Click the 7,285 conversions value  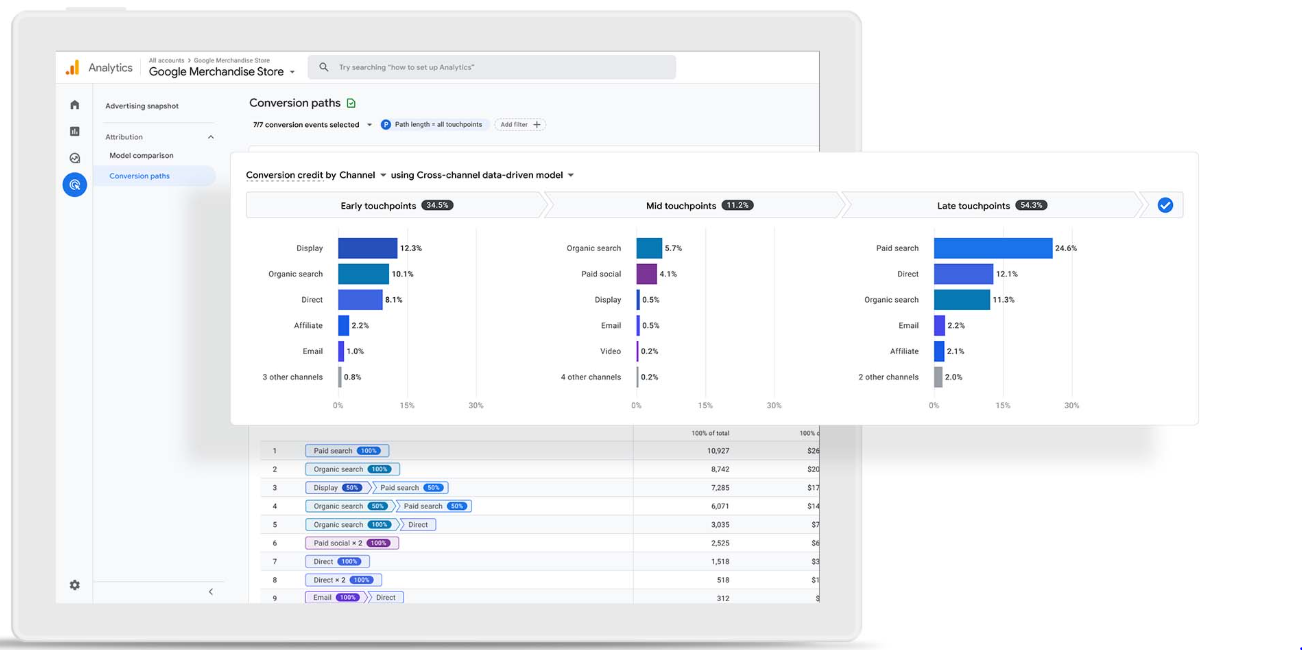pos(720,488)
